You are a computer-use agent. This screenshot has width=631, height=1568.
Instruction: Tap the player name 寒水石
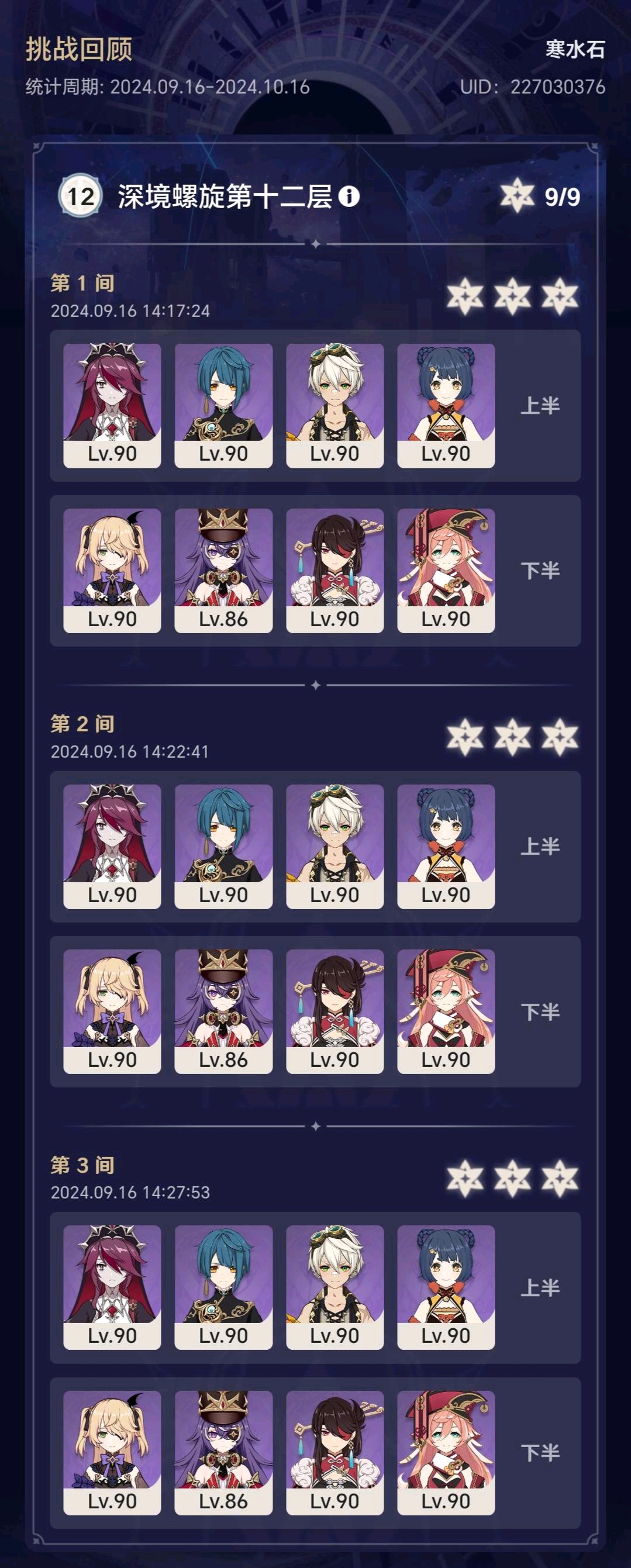click(575, 49)
